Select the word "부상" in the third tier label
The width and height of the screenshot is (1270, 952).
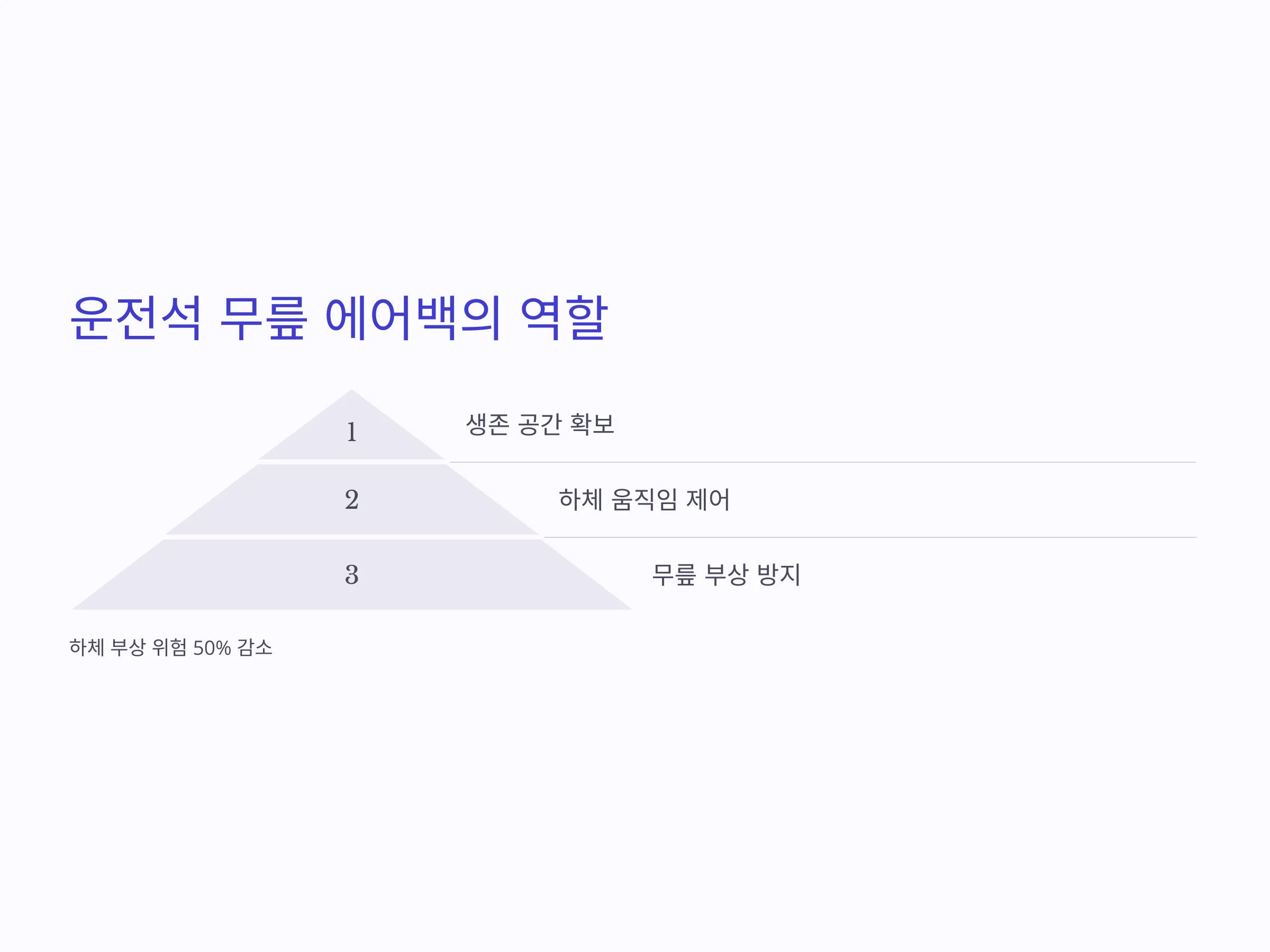coord(727,574)
